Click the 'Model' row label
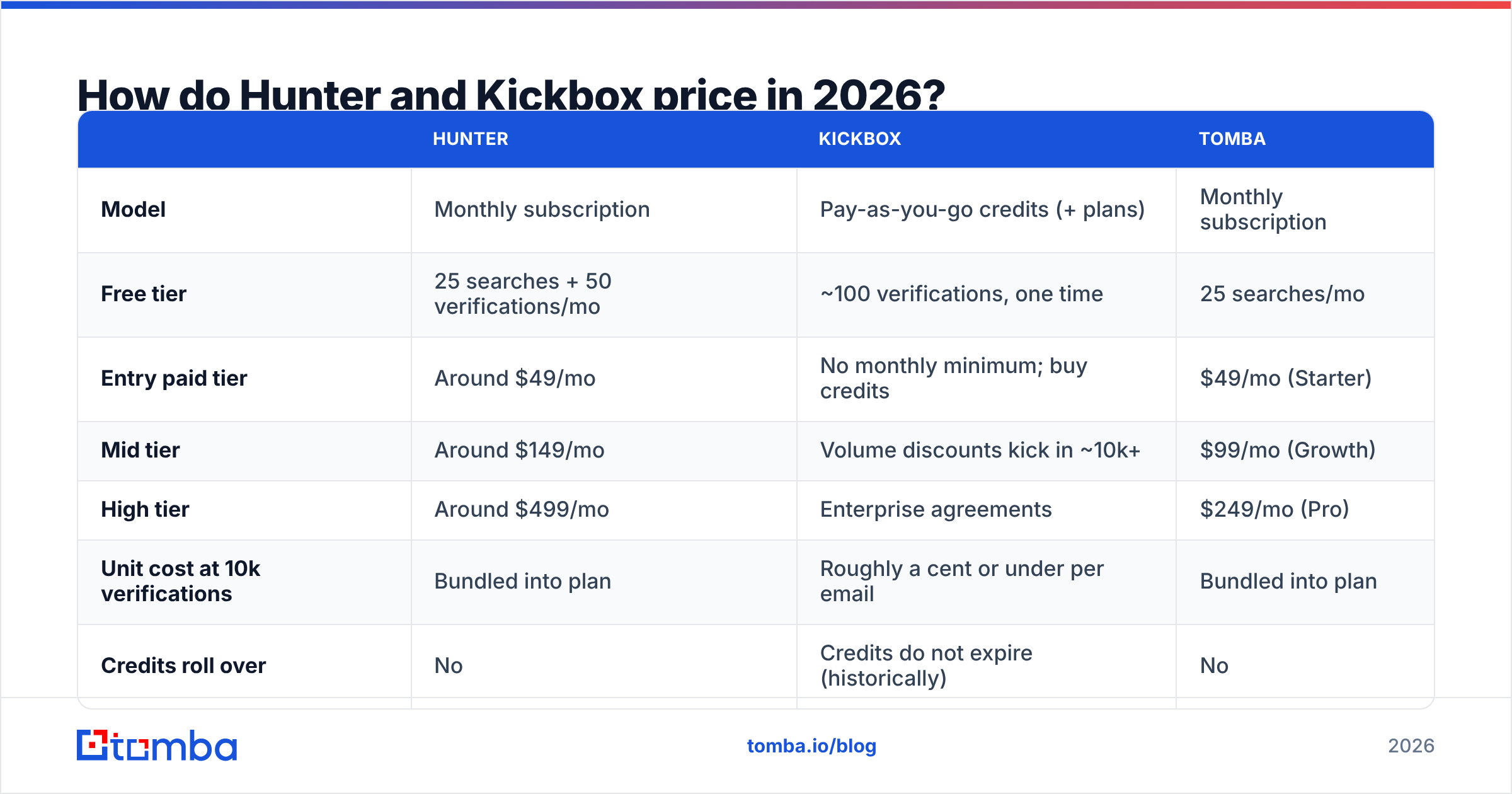 (134, 209)
